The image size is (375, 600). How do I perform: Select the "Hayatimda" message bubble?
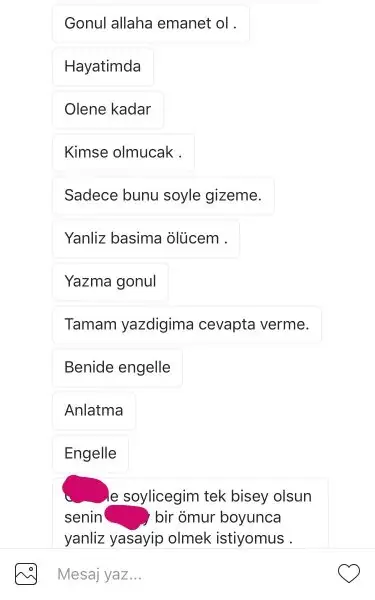click(103, 66)
